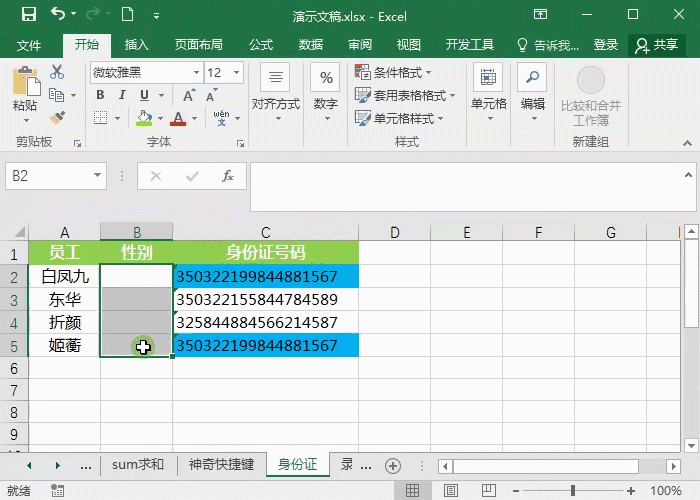Switch to the 数据 Data tab

tap(311, 45)
